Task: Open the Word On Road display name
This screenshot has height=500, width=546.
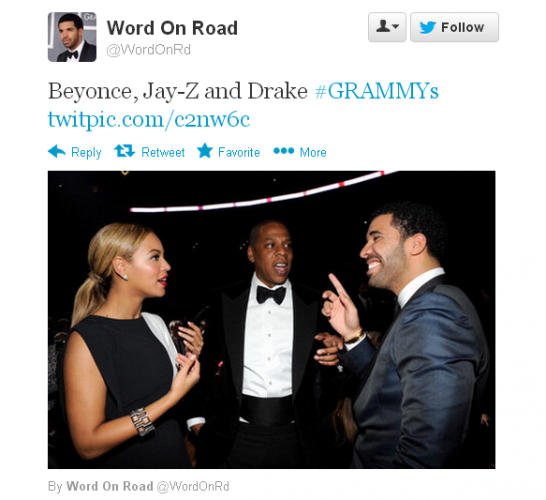Action: [x=172, y=28]
